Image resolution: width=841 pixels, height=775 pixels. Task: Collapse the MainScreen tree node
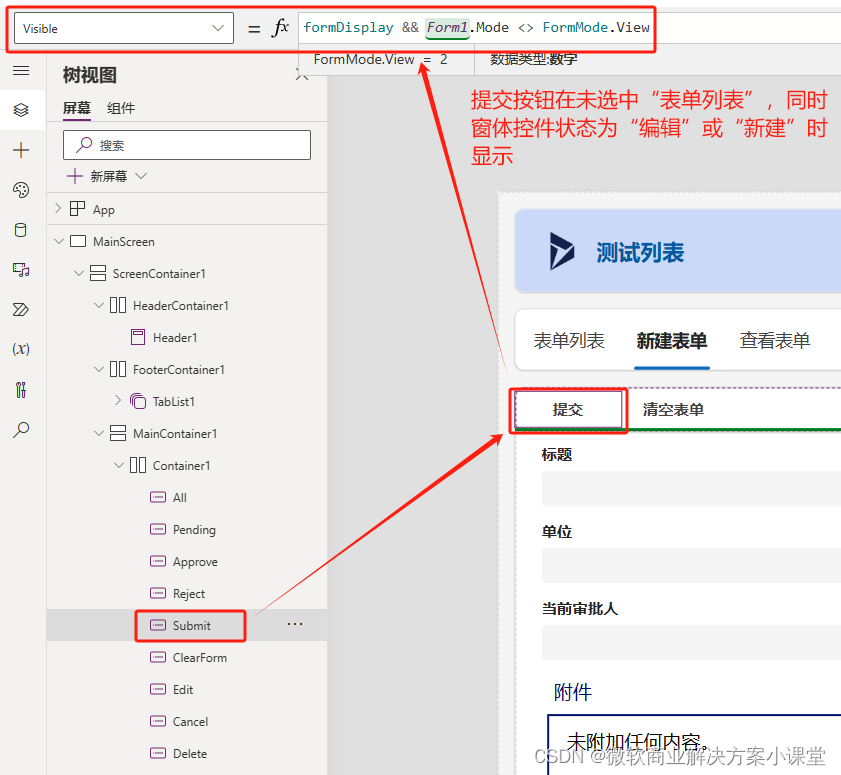59,241
